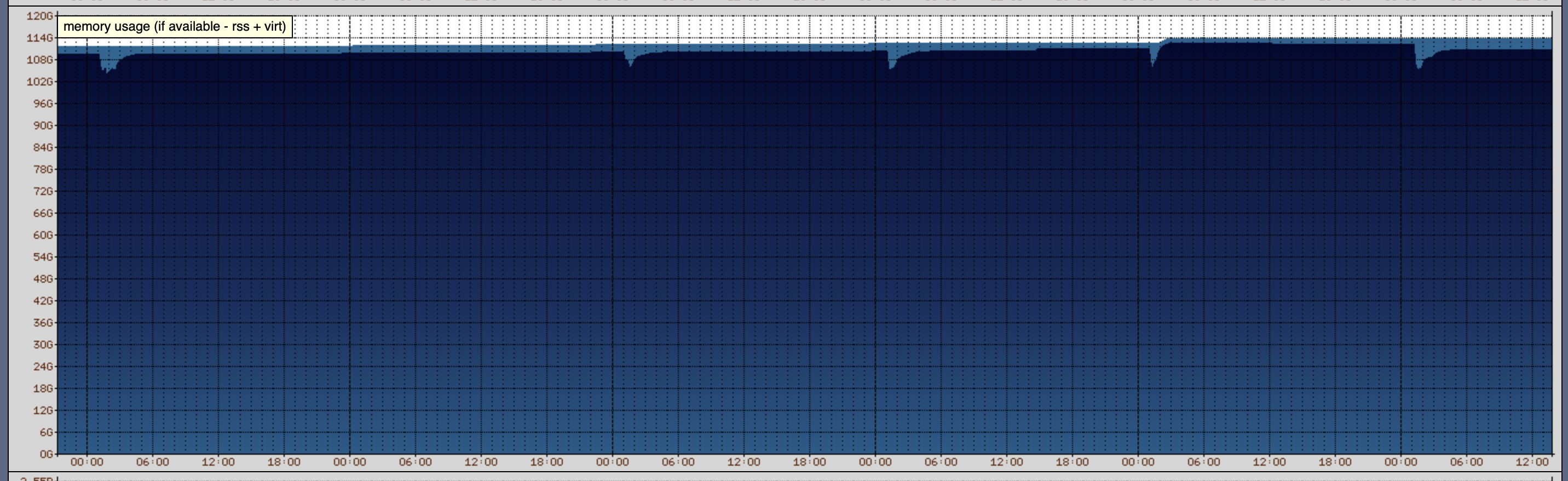Click the 108G y-axis label
Image resolution: width=1568 pixels, height=481 pixels.
click(x=39, y=60)
